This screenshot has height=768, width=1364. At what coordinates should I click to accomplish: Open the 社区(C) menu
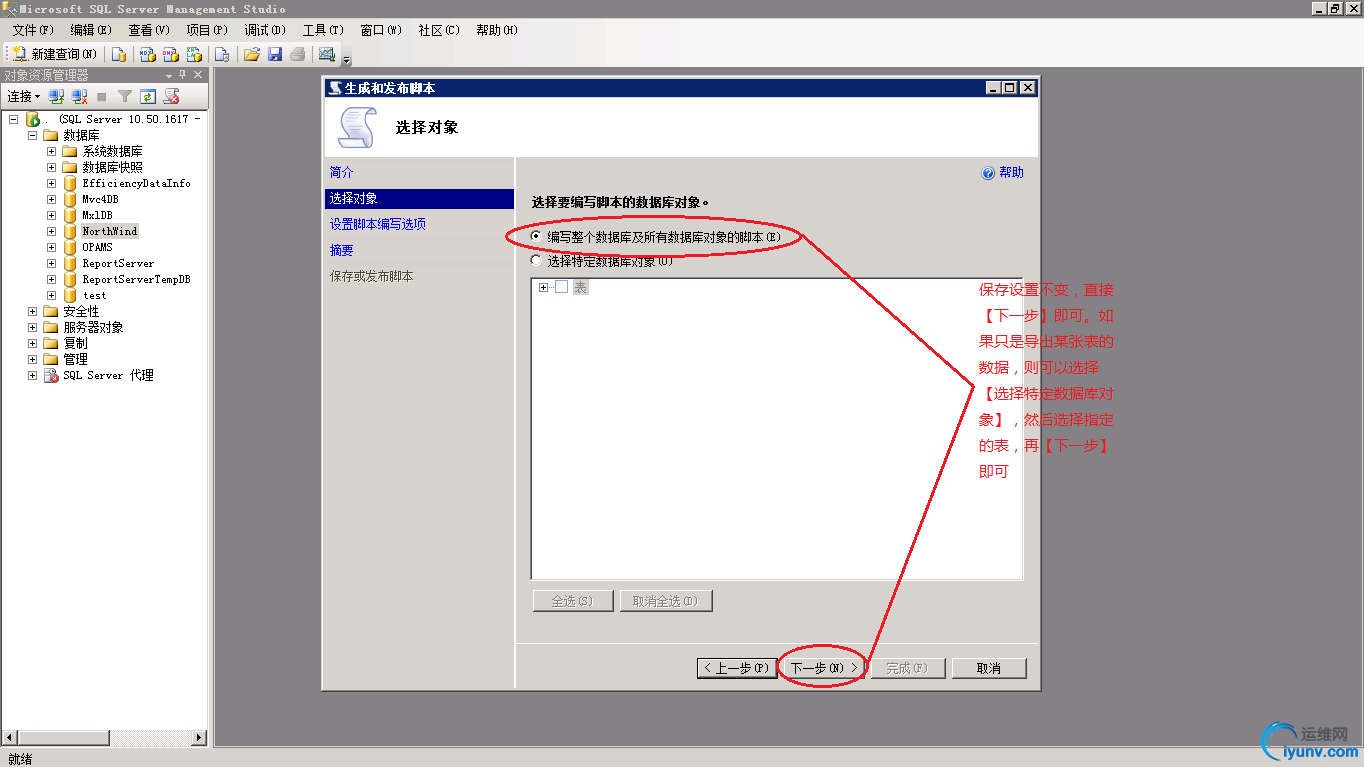[439, 30]
